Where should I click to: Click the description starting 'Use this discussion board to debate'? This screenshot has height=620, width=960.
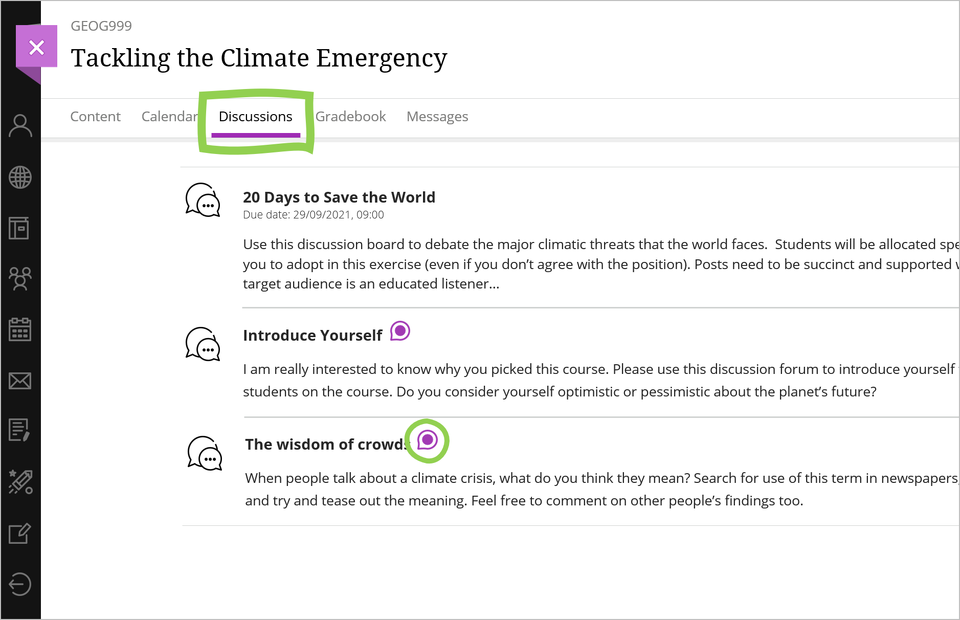point(601,264)
